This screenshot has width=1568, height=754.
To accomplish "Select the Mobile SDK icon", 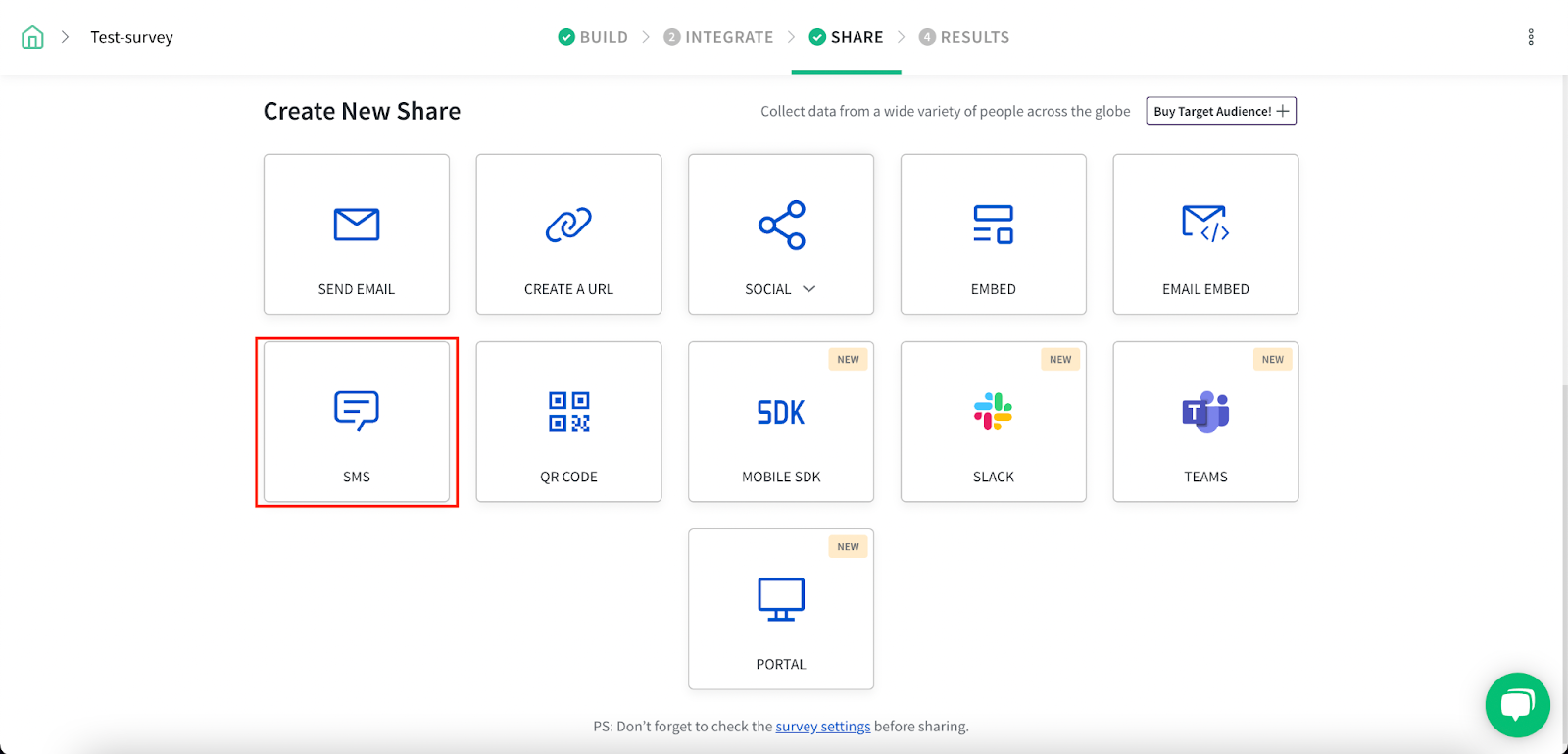I will pyautogui.click(x=781, y=412).
